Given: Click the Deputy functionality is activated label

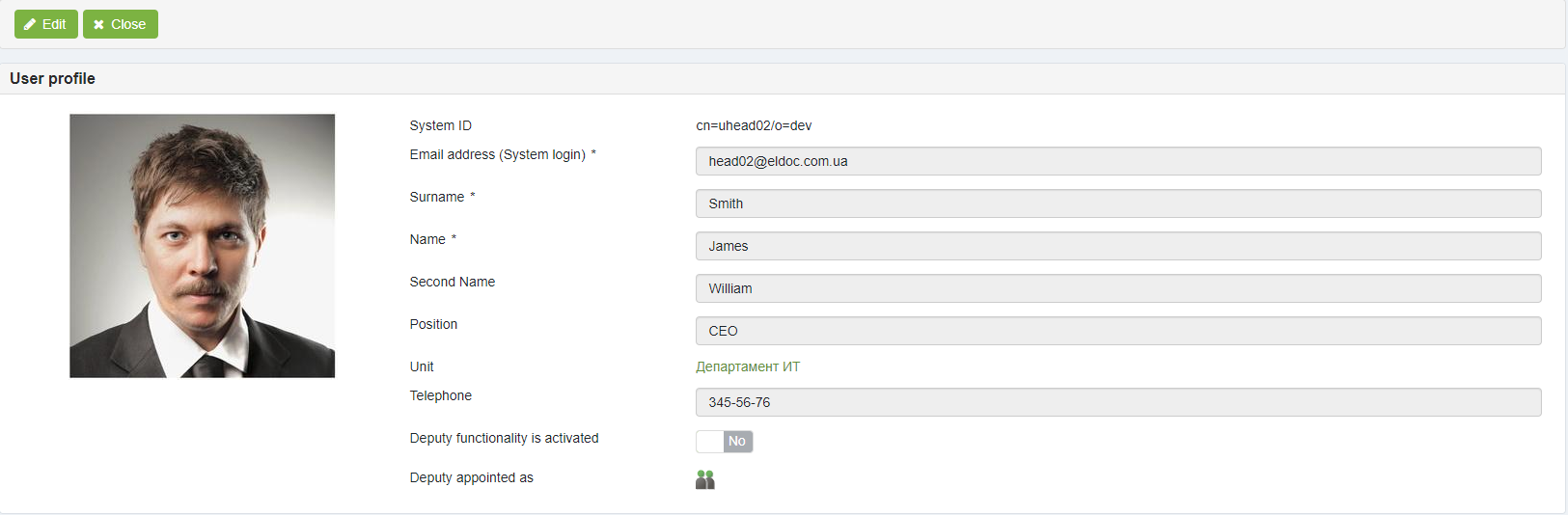Looking at the screenshot, I should click(504, 438).
